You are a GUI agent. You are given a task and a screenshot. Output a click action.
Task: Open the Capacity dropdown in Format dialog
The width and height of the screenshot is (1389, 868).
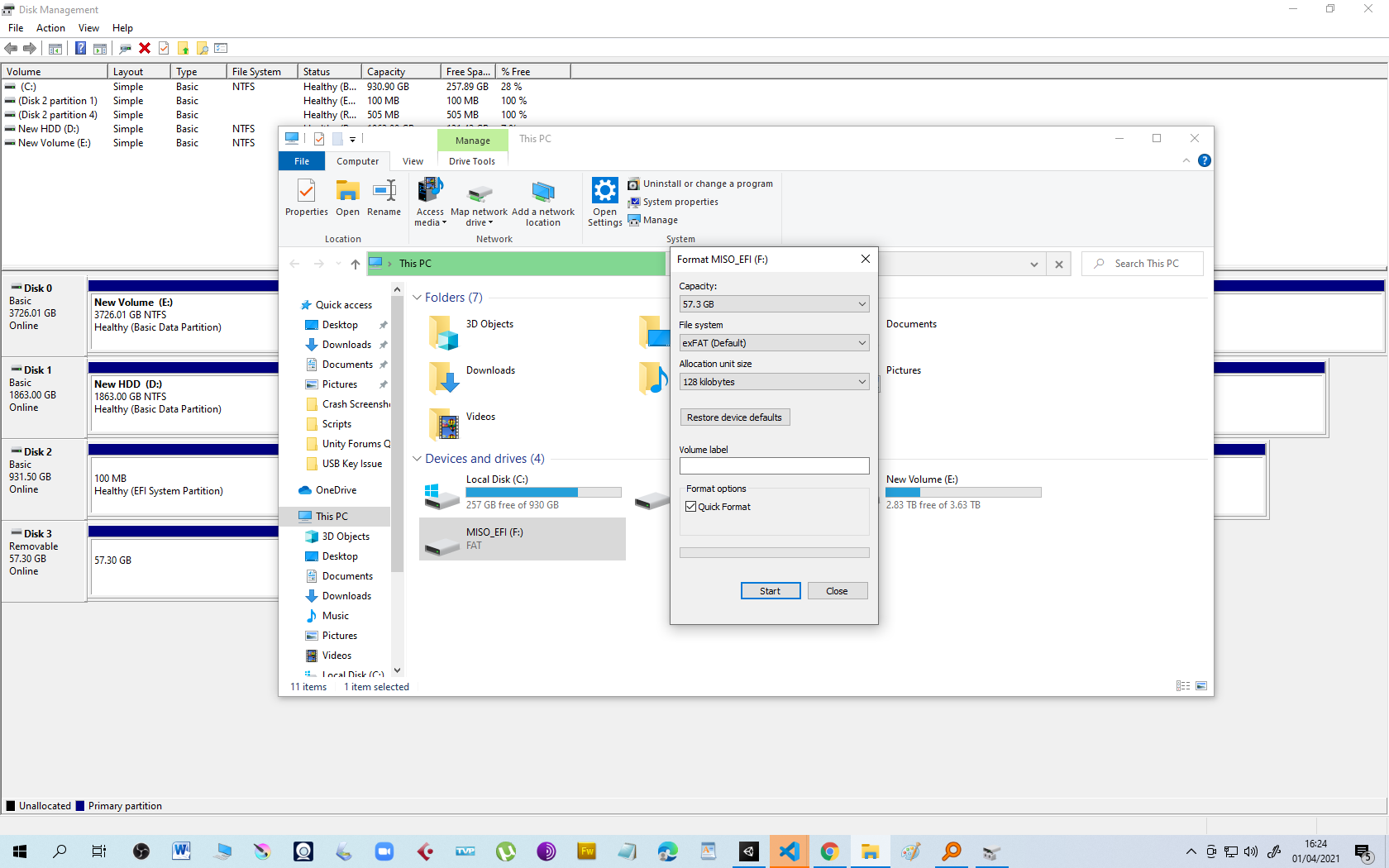[774, 304]
